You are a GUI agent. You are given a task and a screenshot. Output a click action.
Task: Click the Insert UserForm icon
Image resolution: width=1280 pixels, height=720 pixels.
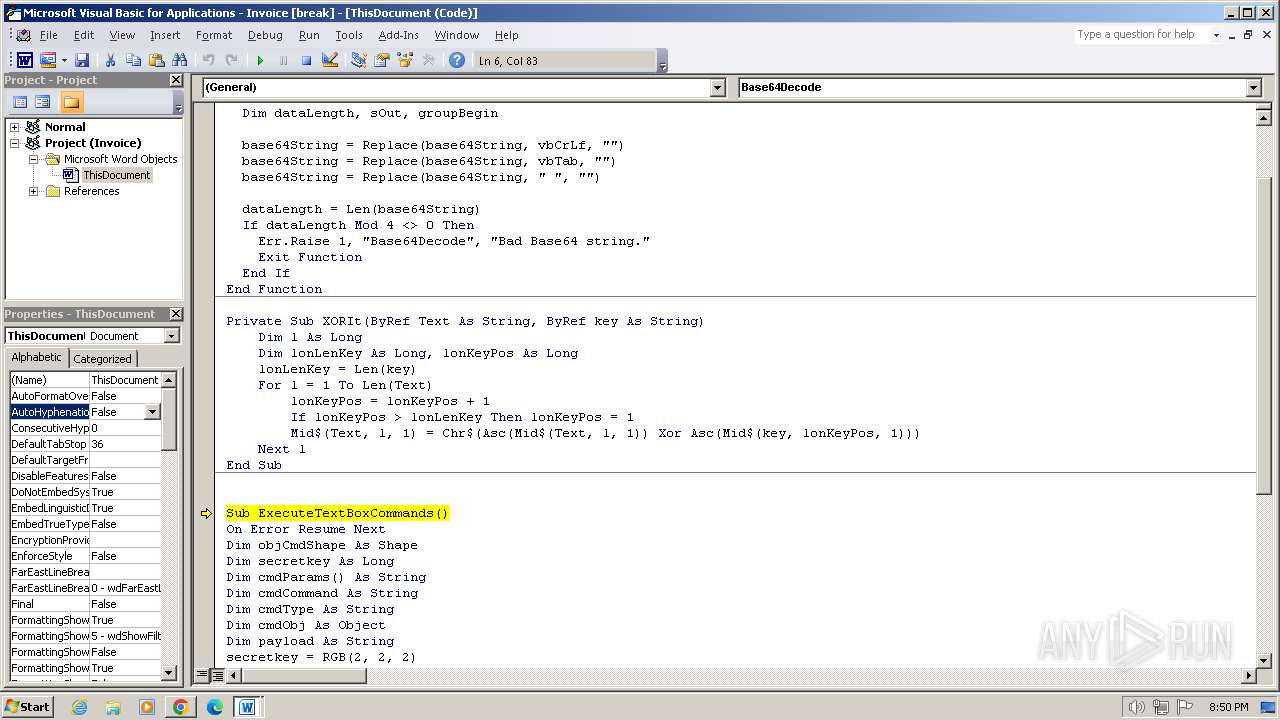coord(47,61)
